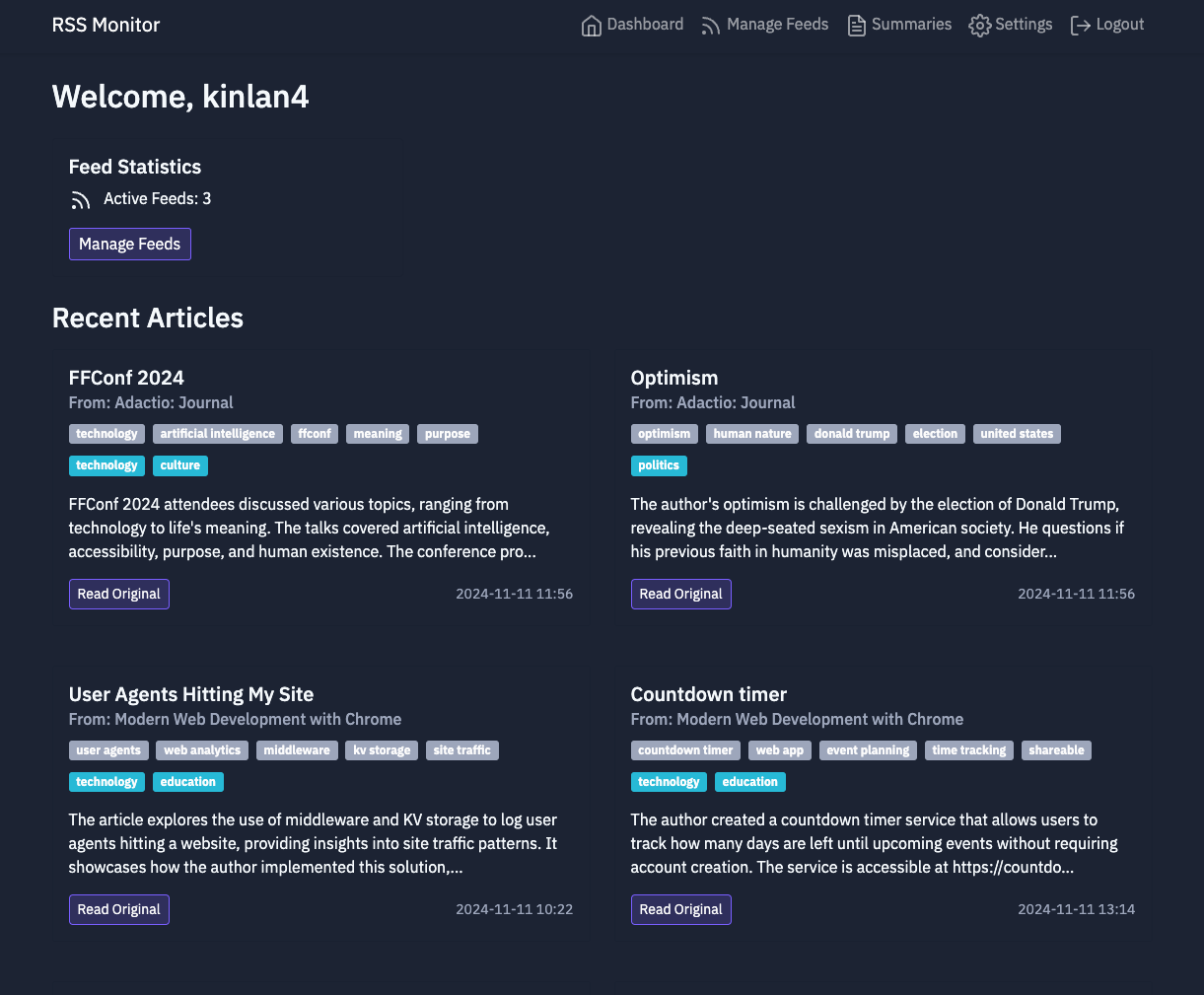The width and height of the screenshot is (1204, 995).
Task: Click the Settings gear icon
Action: point(980,26)
